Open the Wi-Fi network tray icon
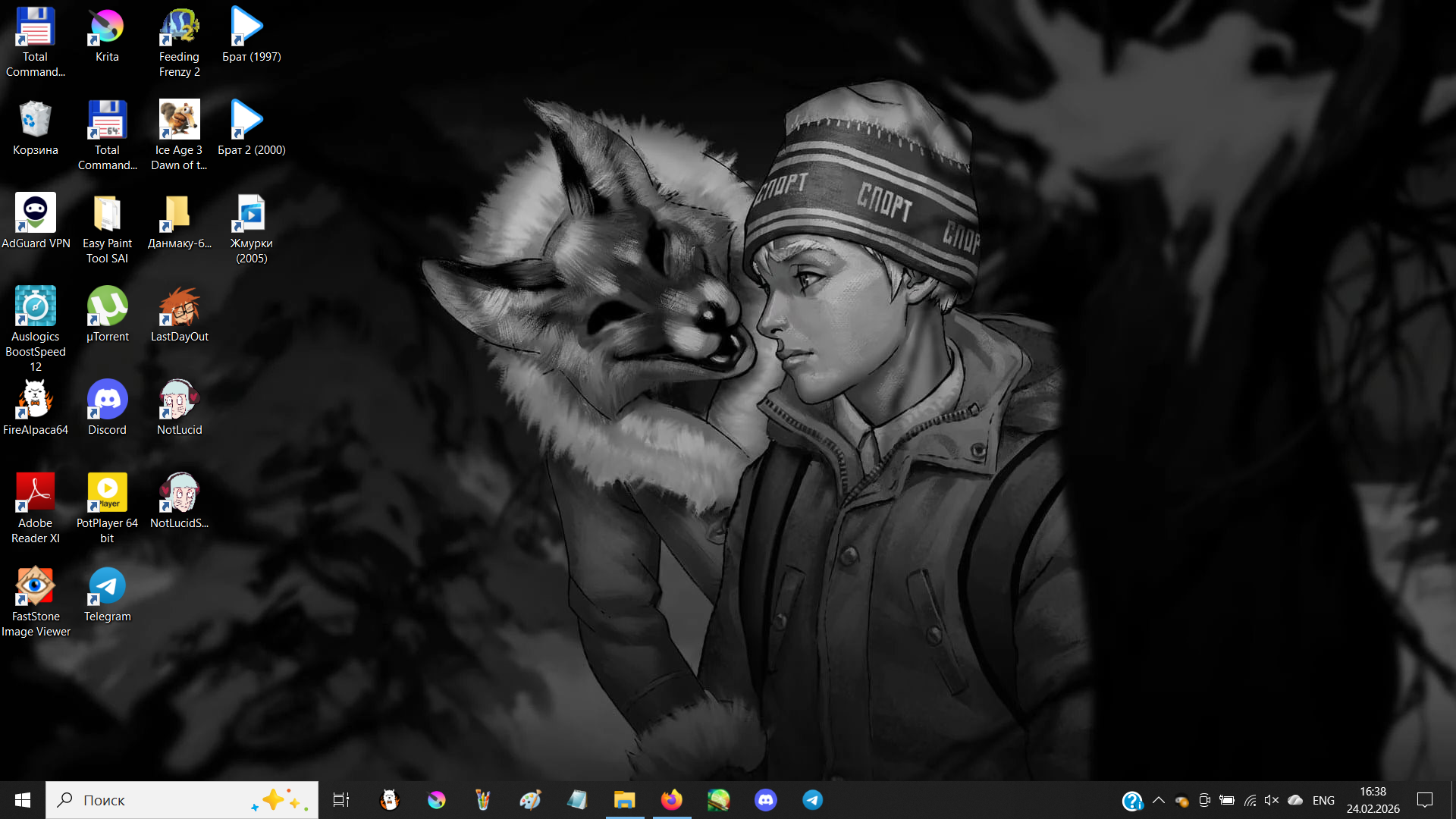 1250,800
